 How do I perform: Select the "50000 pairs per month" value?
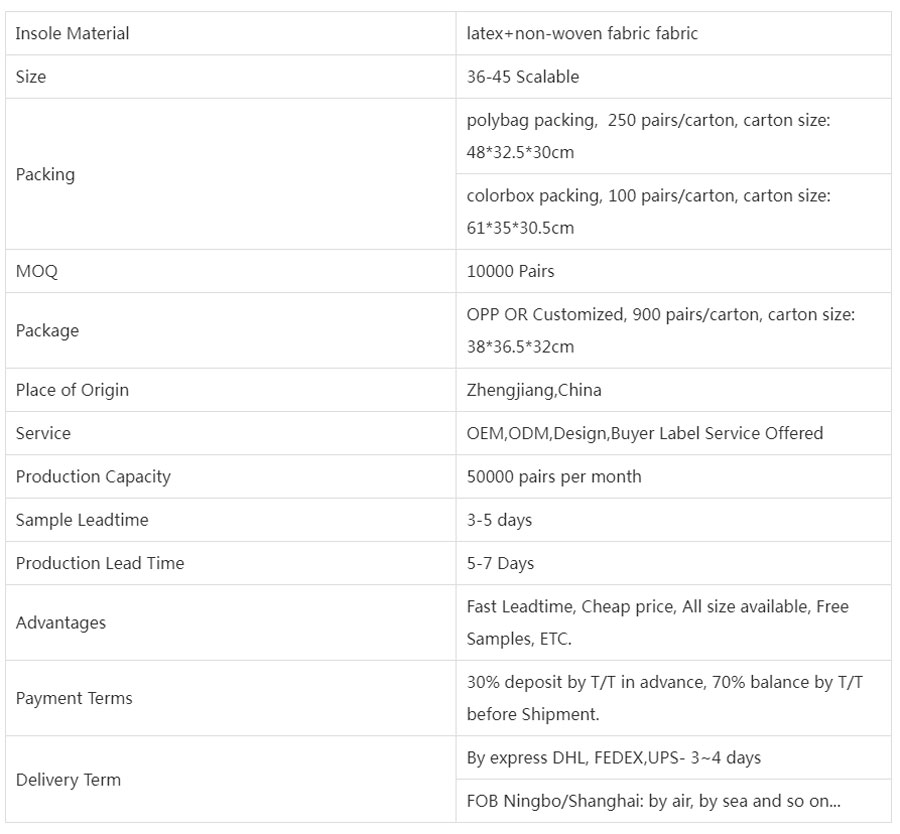(x=554, y=477)
